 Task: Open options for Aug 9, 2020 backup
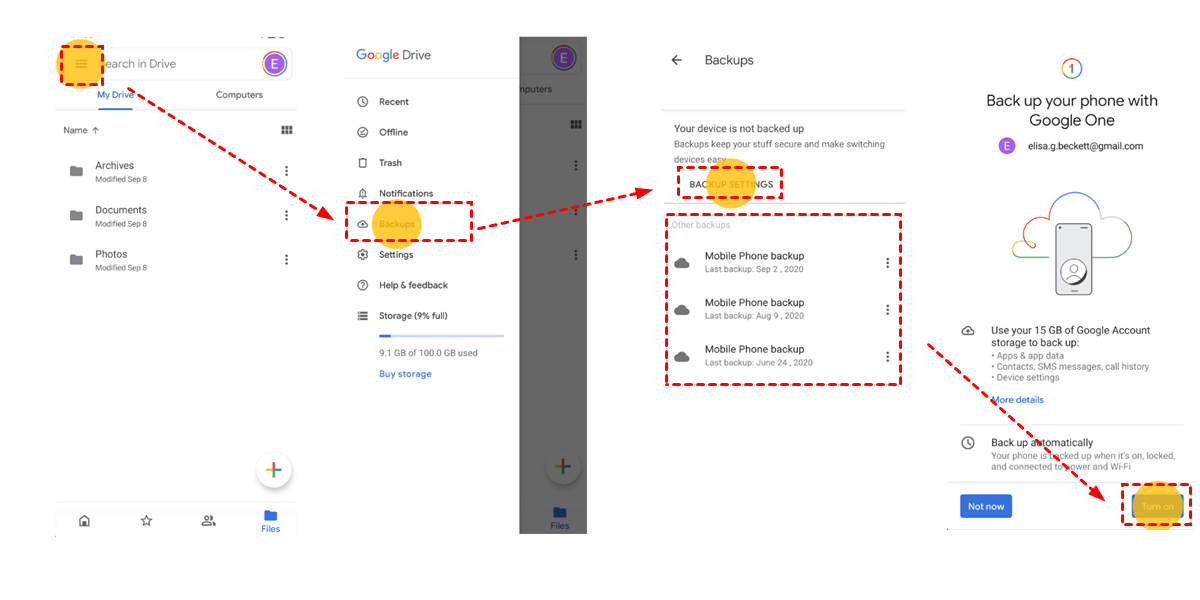click(x=887, y=310)
